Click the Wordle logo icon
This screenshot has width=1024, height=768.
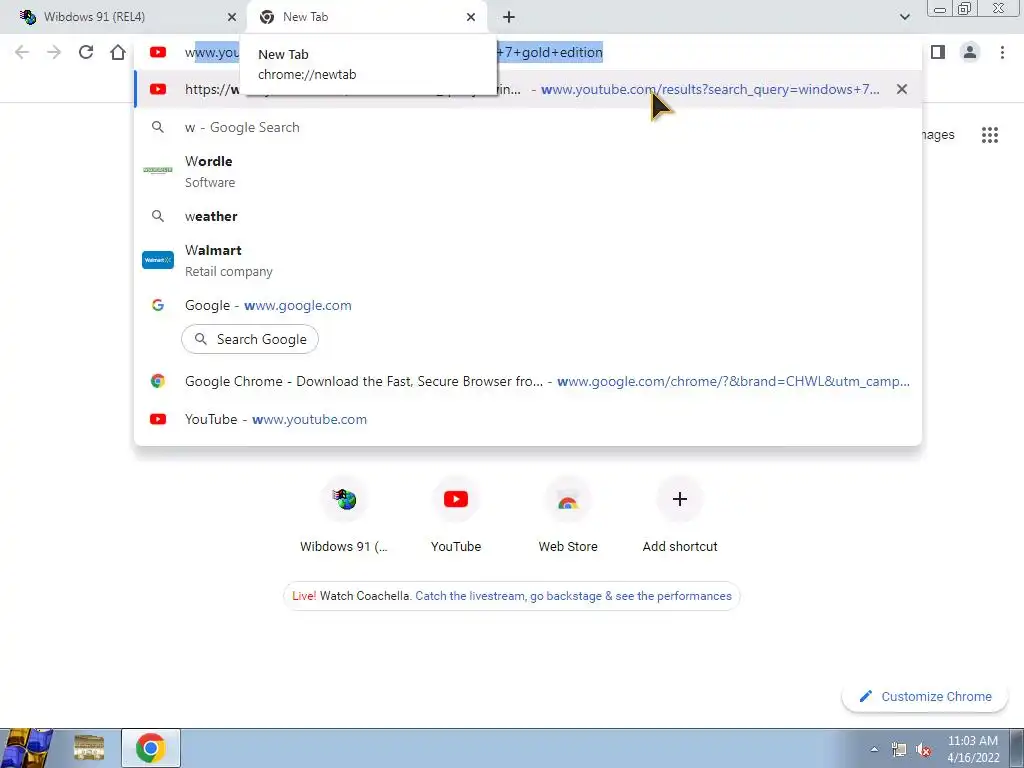[157, 170]
